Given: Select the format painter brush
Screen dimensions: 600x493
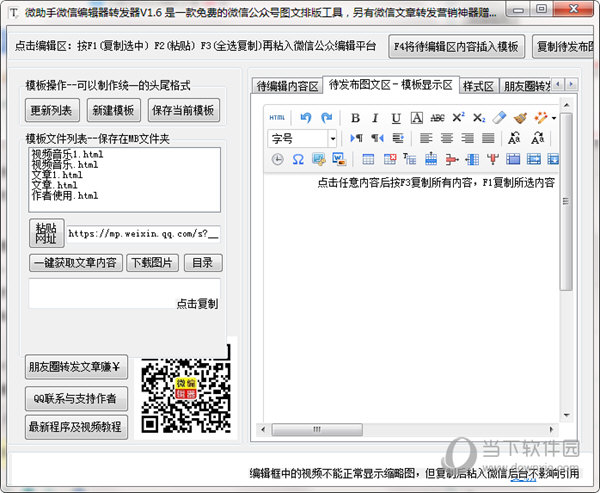Looking at the screenshot, I should [520, 118].
